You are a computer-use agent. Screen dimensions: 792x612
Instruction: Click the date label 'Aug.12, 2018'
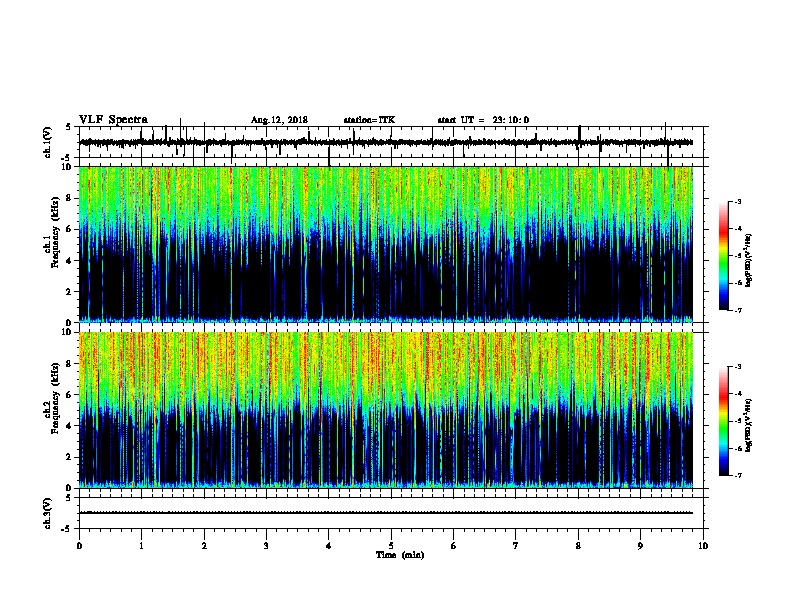click(x=279, y=120)
